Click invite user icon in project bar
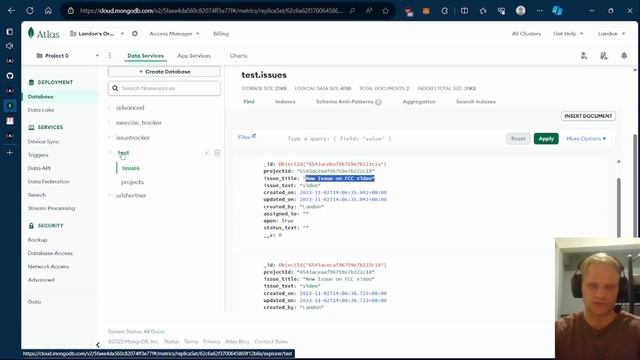Screen dimensions: 640x360 pos(584,56)
